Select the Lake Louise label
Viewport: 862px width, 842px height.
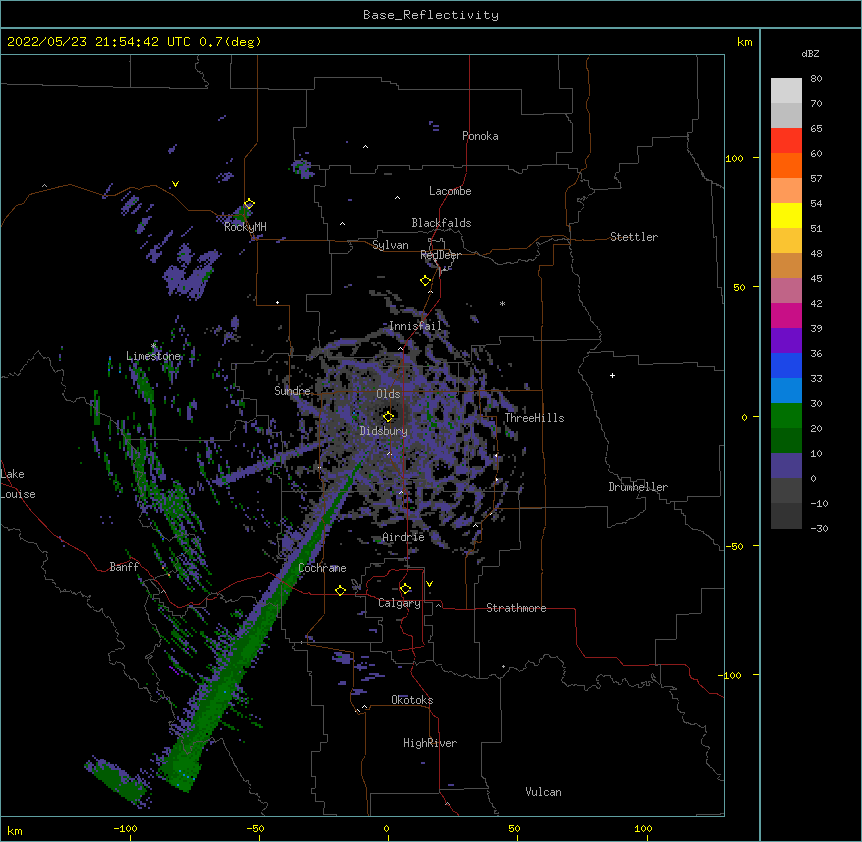tap(18, 484)
